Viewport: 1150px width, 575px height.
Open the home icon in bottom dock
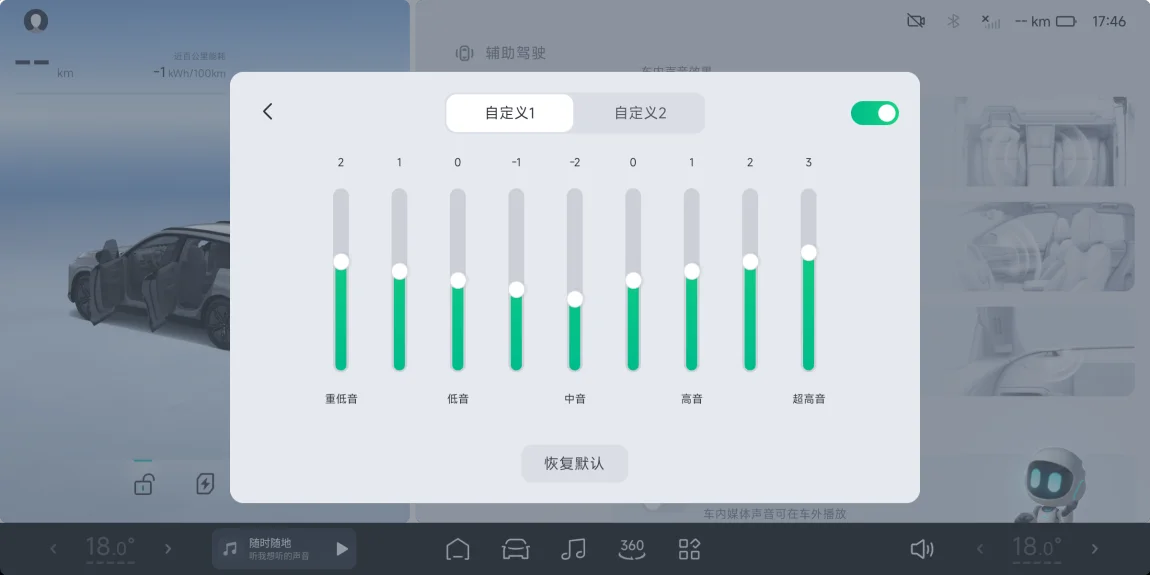coord(458,549)
